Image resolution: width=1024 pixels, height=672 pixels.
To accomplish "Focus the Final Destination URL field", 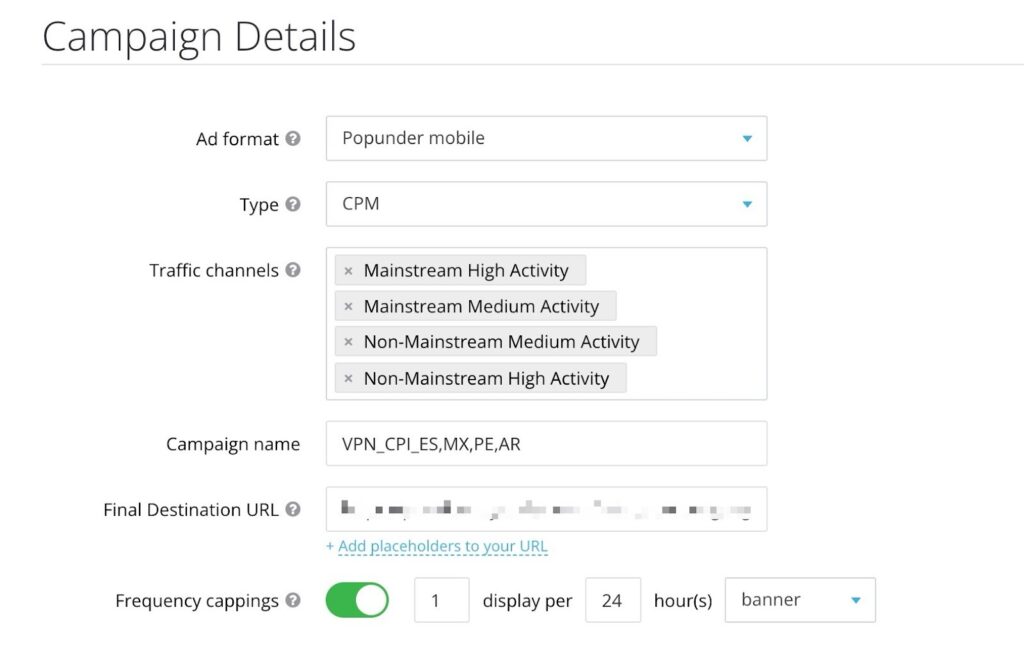I will pyautogui.click(x=546, y=509).
